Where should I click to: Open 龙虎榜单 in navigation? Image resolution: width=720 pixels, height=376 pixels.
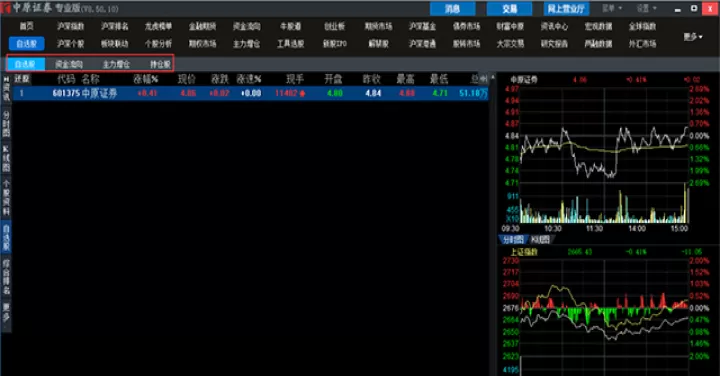158,26
